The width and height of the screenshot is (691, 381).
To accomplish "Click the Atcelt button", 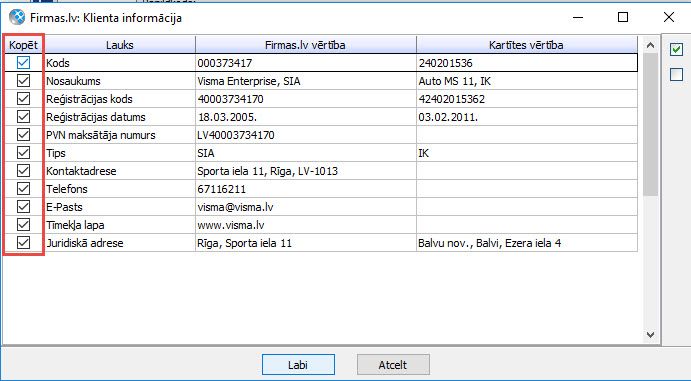I will coord(393,365).
